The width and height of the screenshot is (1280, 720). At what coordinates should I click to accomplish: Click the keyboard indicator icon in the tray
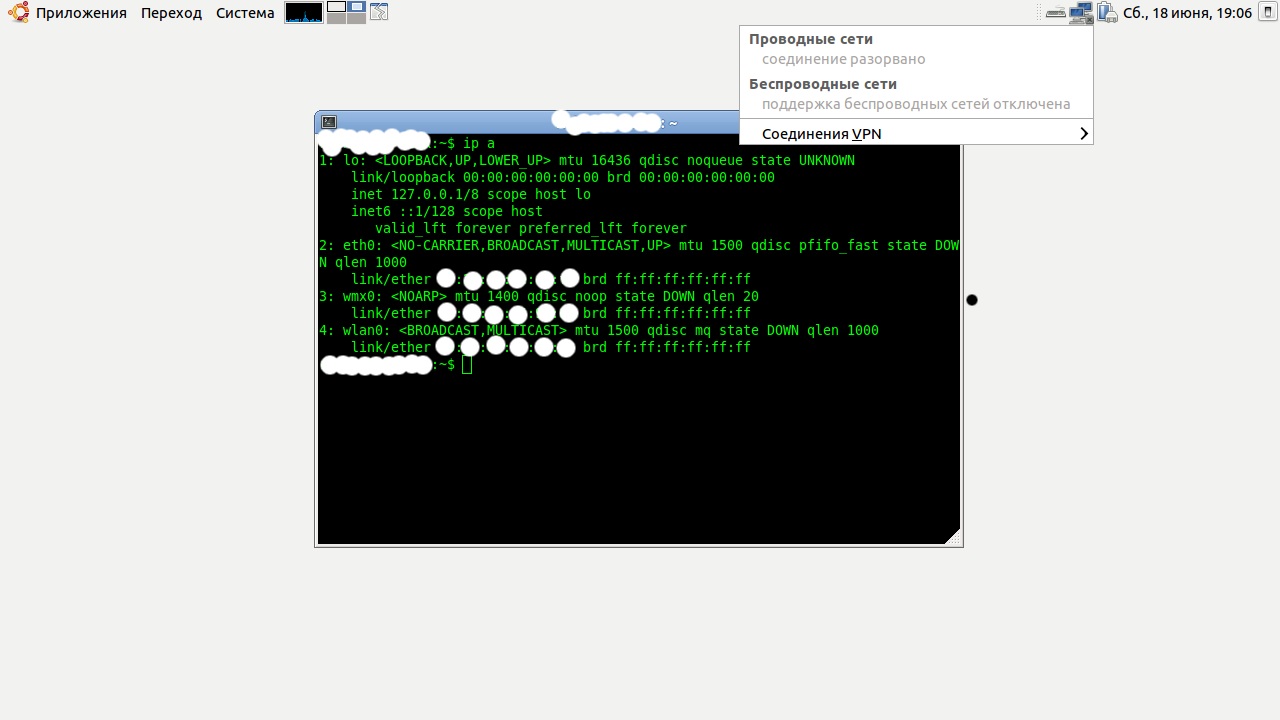click(x=1056, y=13)
